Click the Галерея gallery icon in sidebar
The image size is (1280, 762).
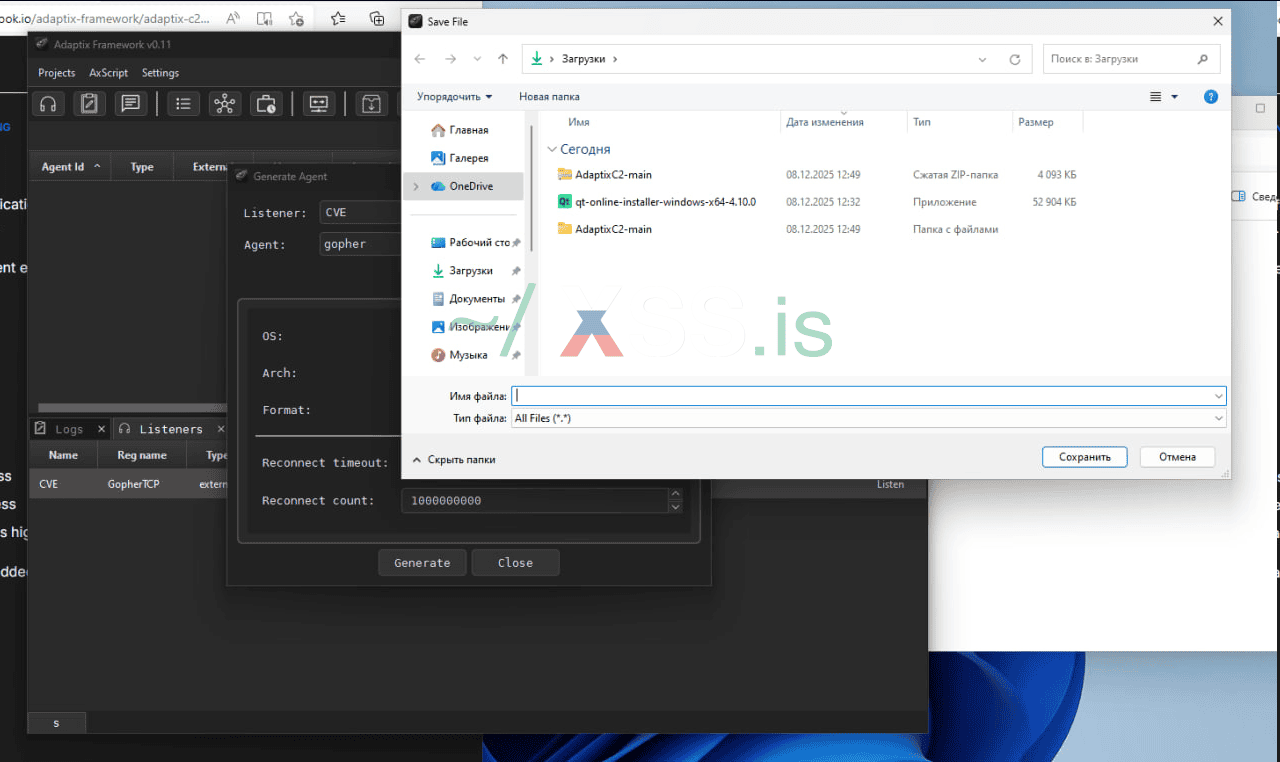438,158
